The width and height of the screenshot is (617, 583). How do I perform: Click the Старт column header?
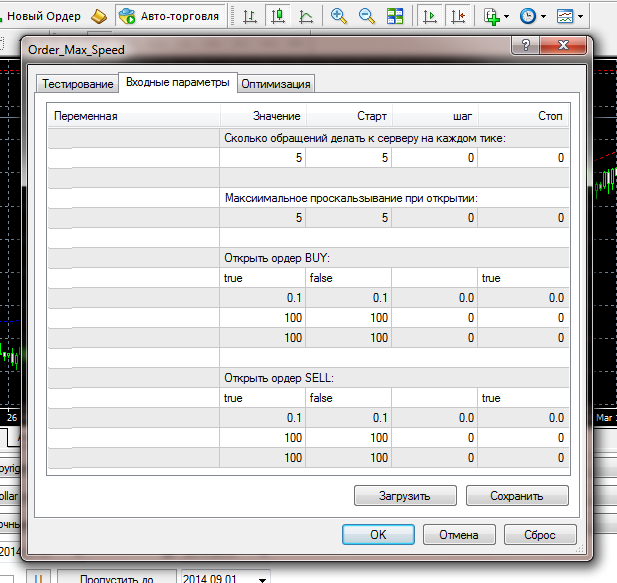click(x=349, y=116)
